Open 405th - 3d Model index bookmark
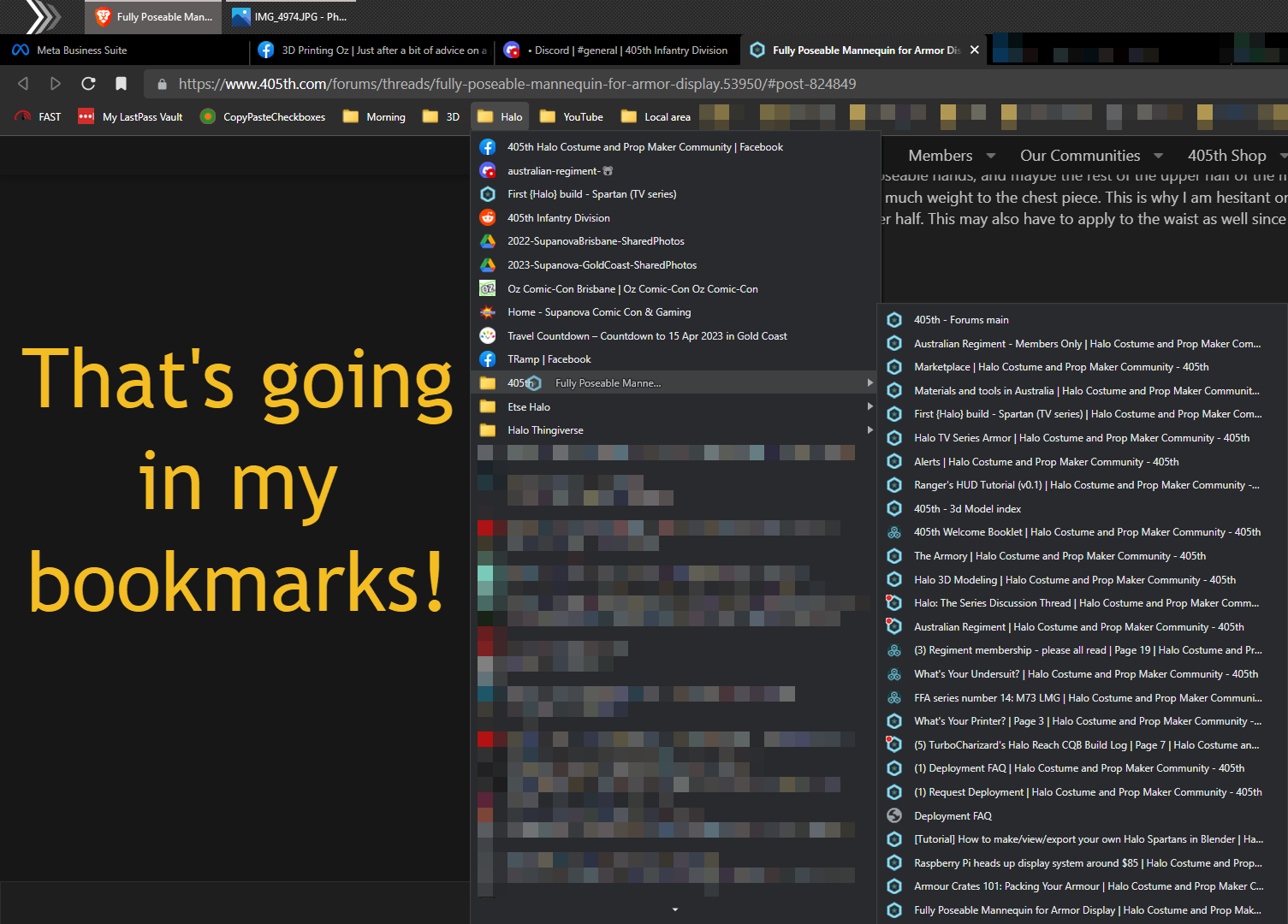1288x924 pixels. [x=1082, y=508]
